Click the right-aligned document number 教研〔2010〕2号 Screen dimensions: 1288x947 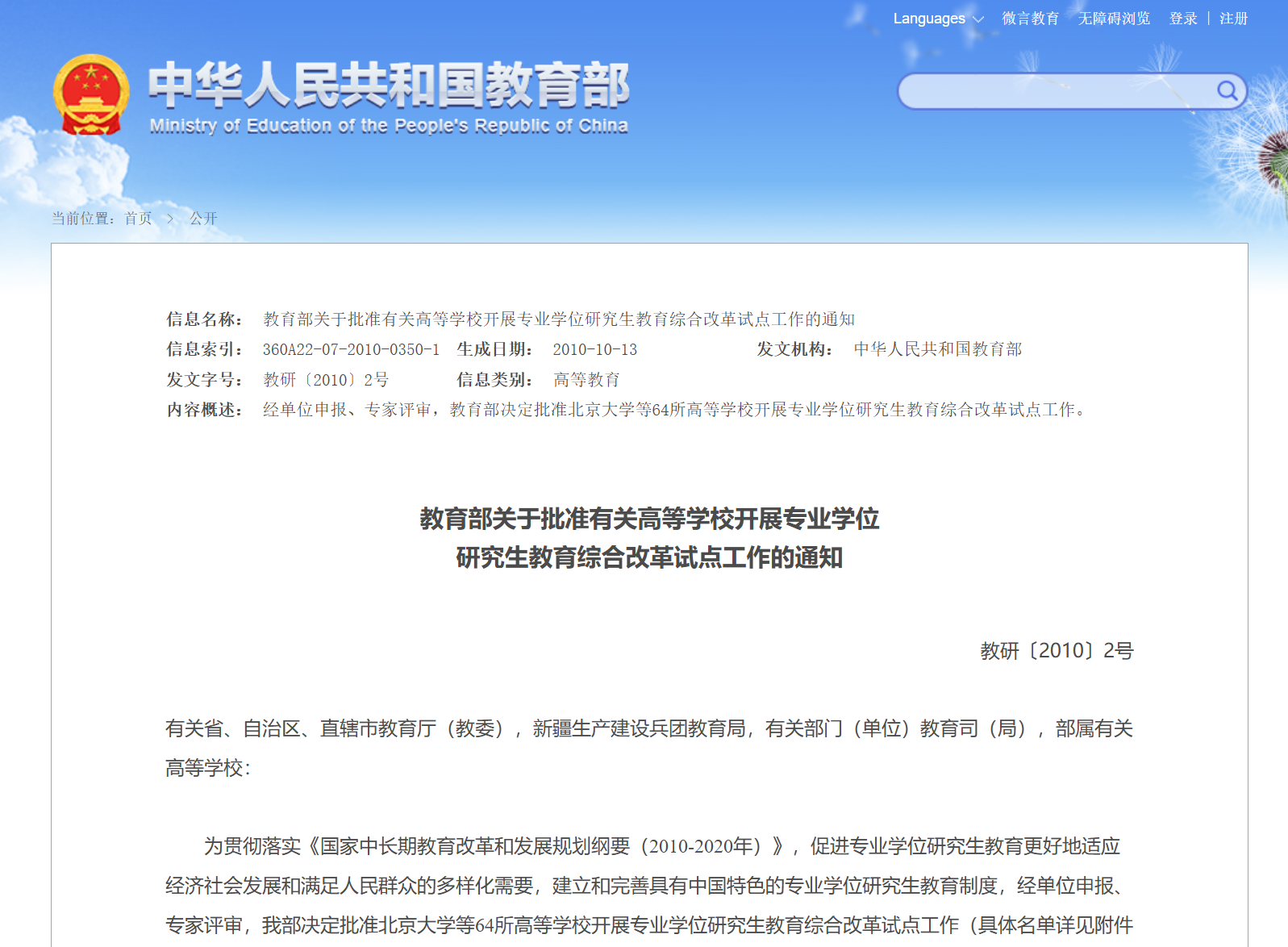[1057, 651]
